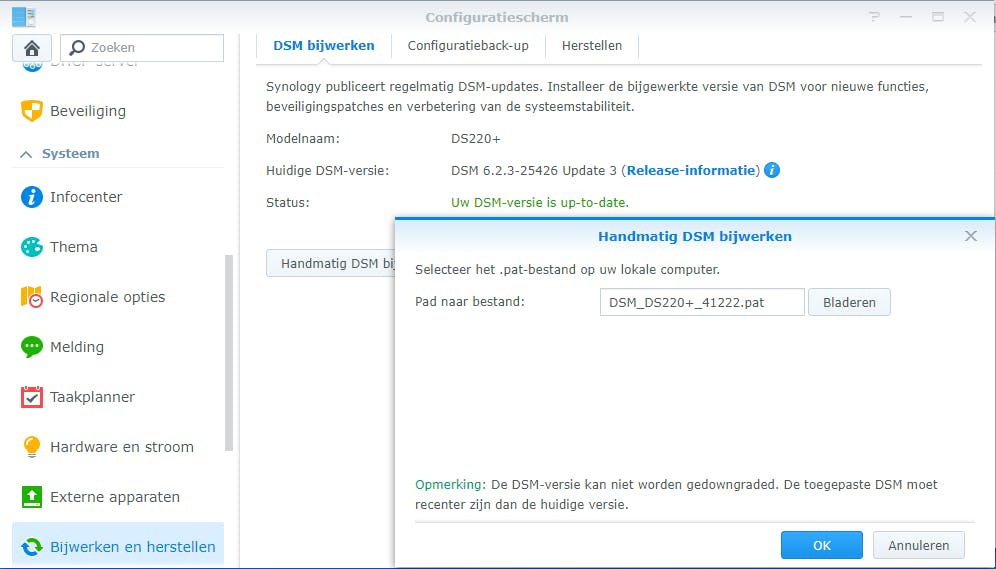Click the Systeem section heading
996x569 pixels.
pyautogui.click(x=71, y=154)
